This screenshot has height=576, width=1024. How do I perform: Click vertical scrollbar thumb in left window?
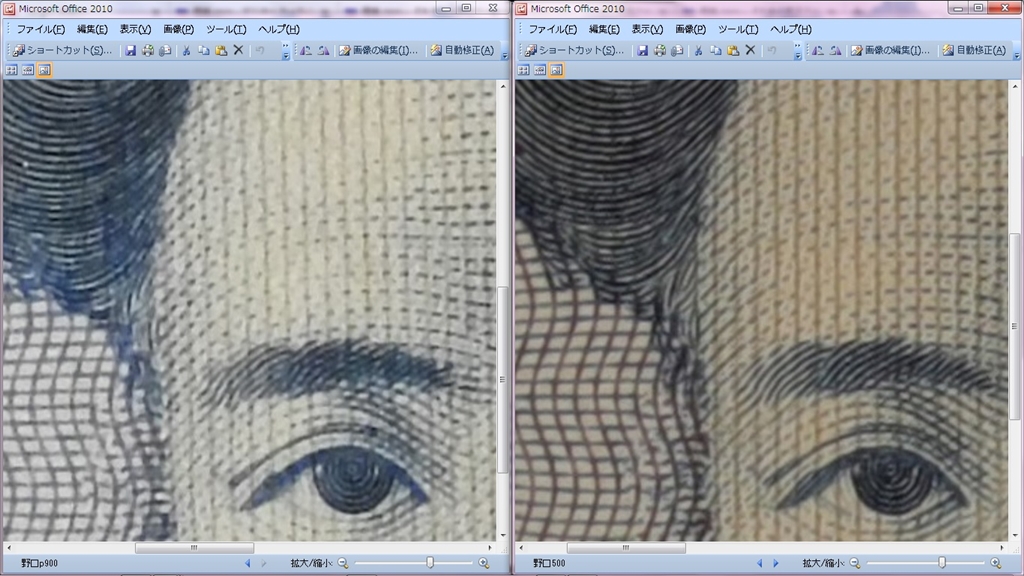pyautogui.click(x=502, y=379)
